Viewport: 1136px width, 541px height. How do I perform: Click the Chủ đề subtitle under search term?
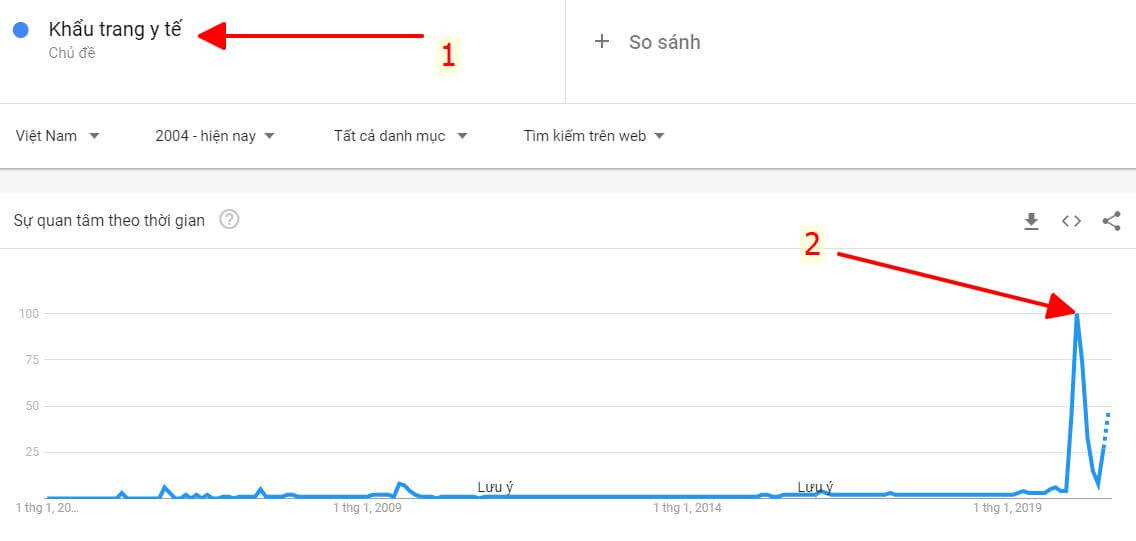tap(72, 53)
